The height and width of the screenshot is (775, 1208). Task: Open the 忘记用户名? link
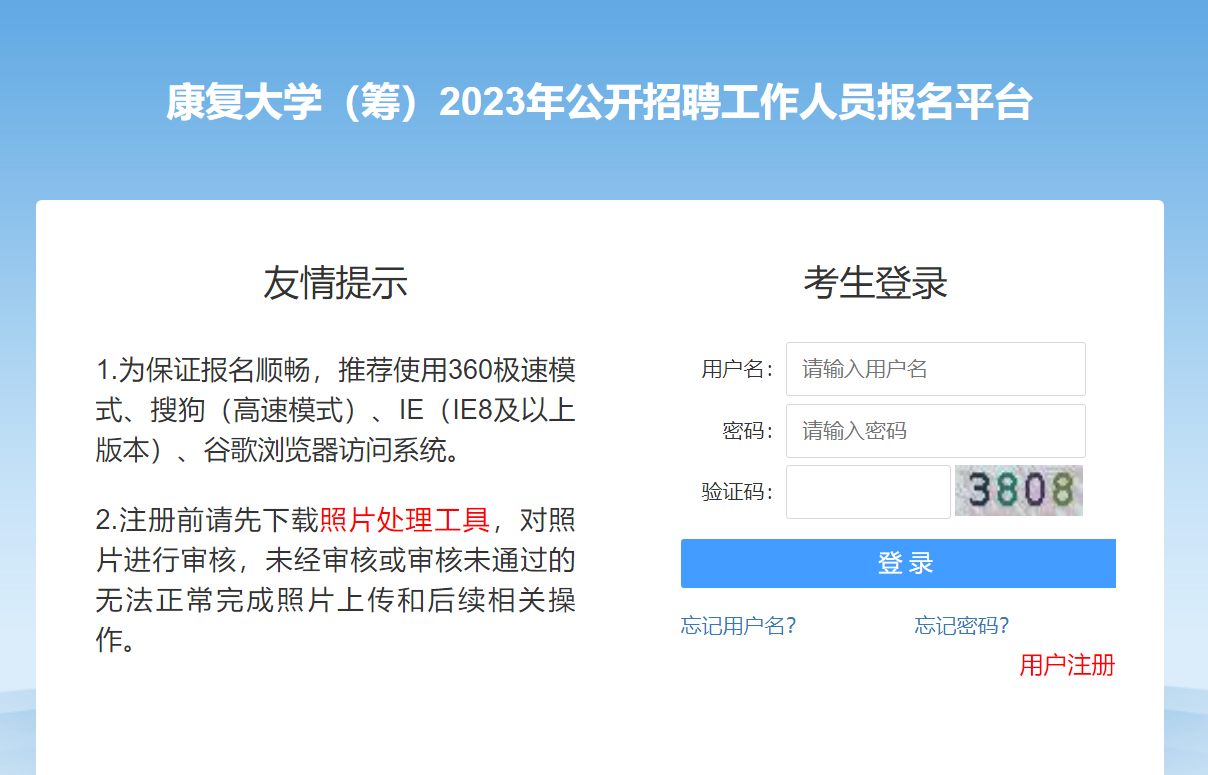tap(738, 626)
